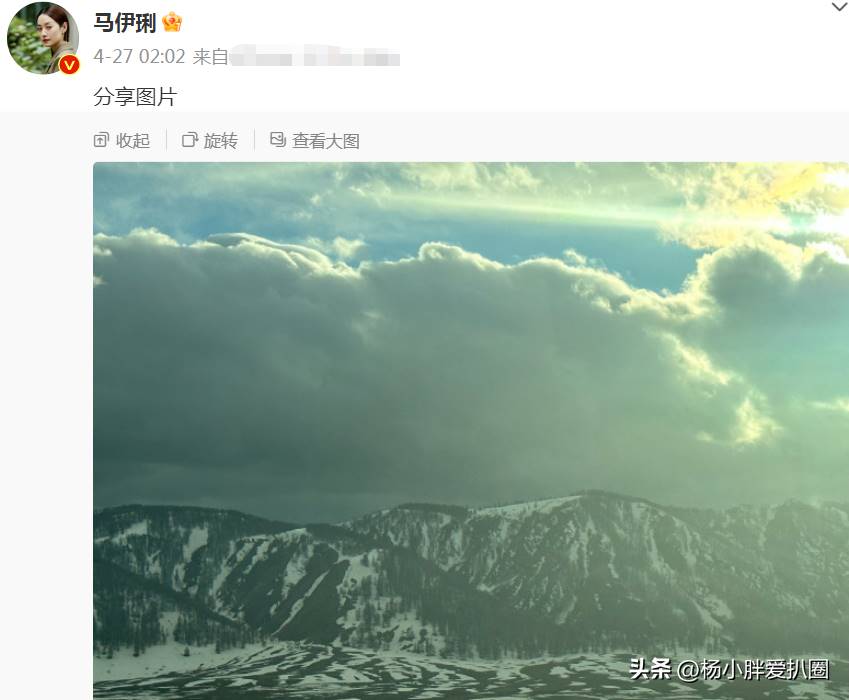The image size is (849, 700).
Task: Rotate the photo using 旋转 label
Action: (x=221, y=141)
